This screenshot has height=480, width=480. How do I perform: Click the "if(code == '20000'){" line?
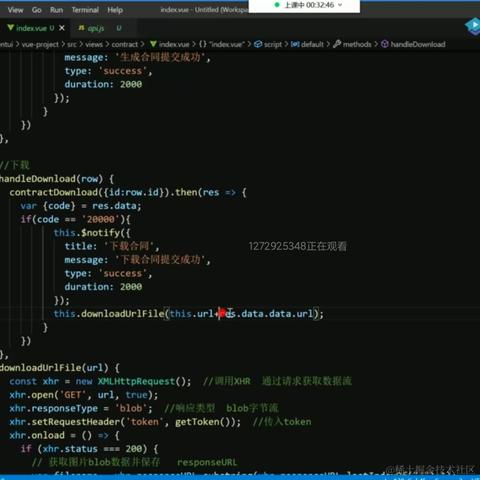tap(75, 219)
